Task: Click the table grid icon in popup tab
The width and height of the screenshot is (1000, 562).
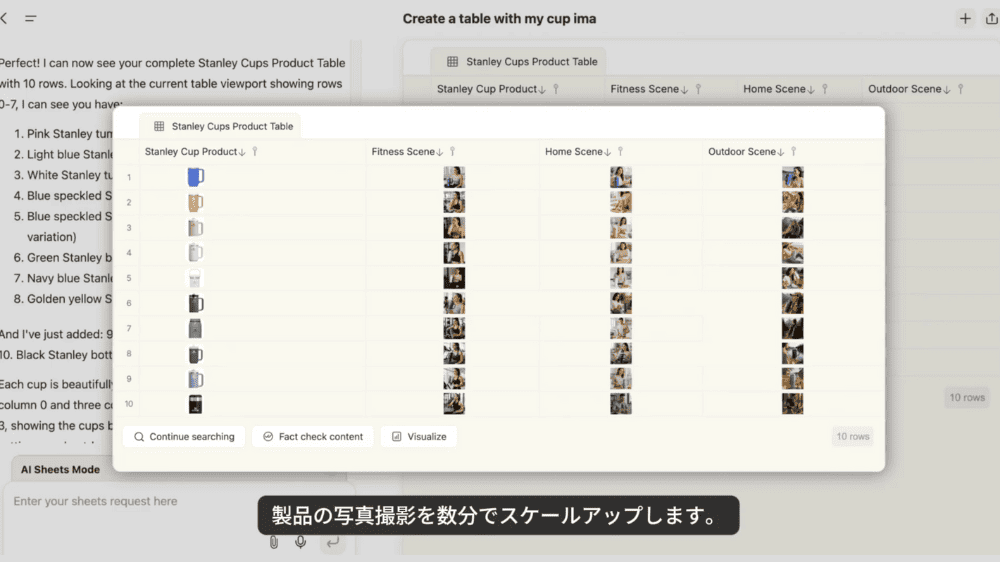Action: click(159, 126)
